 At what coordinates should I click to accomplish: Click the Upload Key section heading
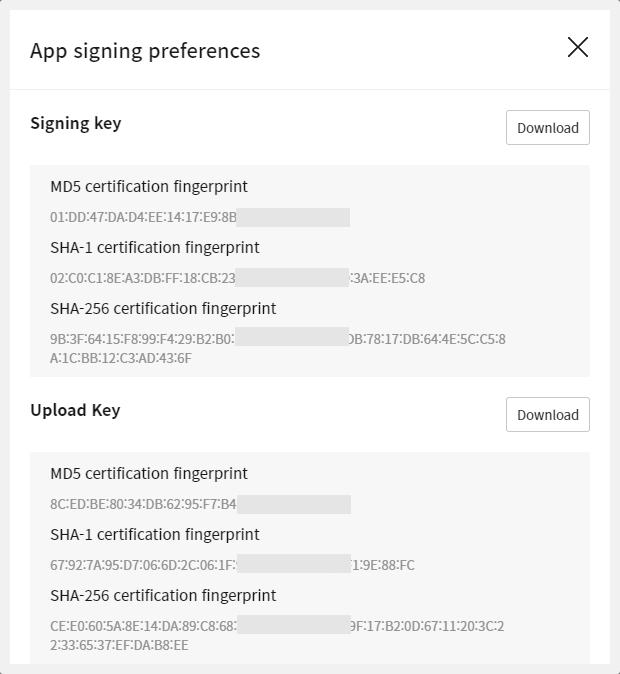pos(76,411)
